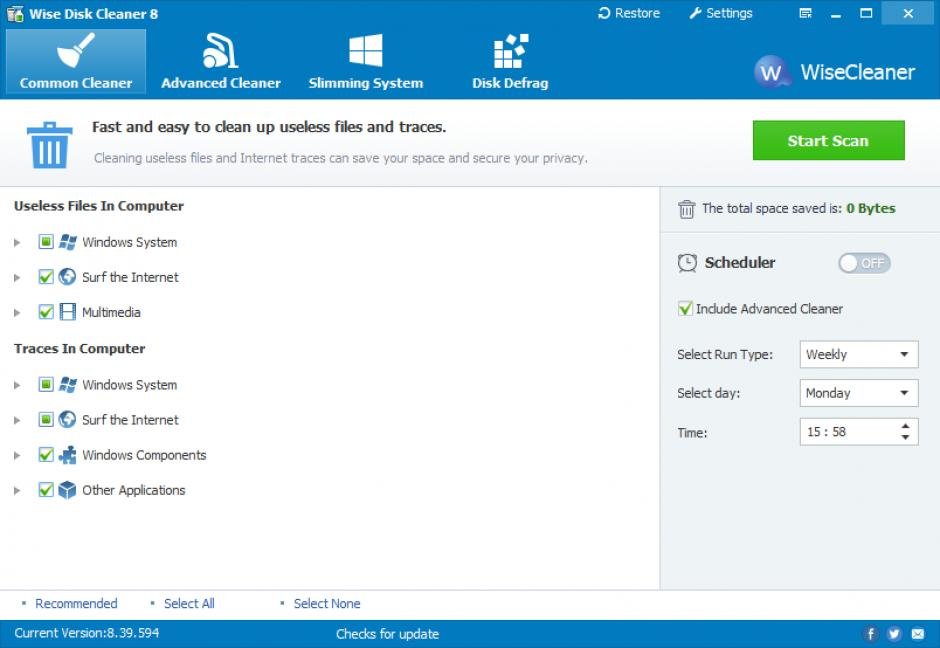This screenshot has height=648, width=940.
Task: Click the Multimedia film strip icon
Action: tap(68, 312)
